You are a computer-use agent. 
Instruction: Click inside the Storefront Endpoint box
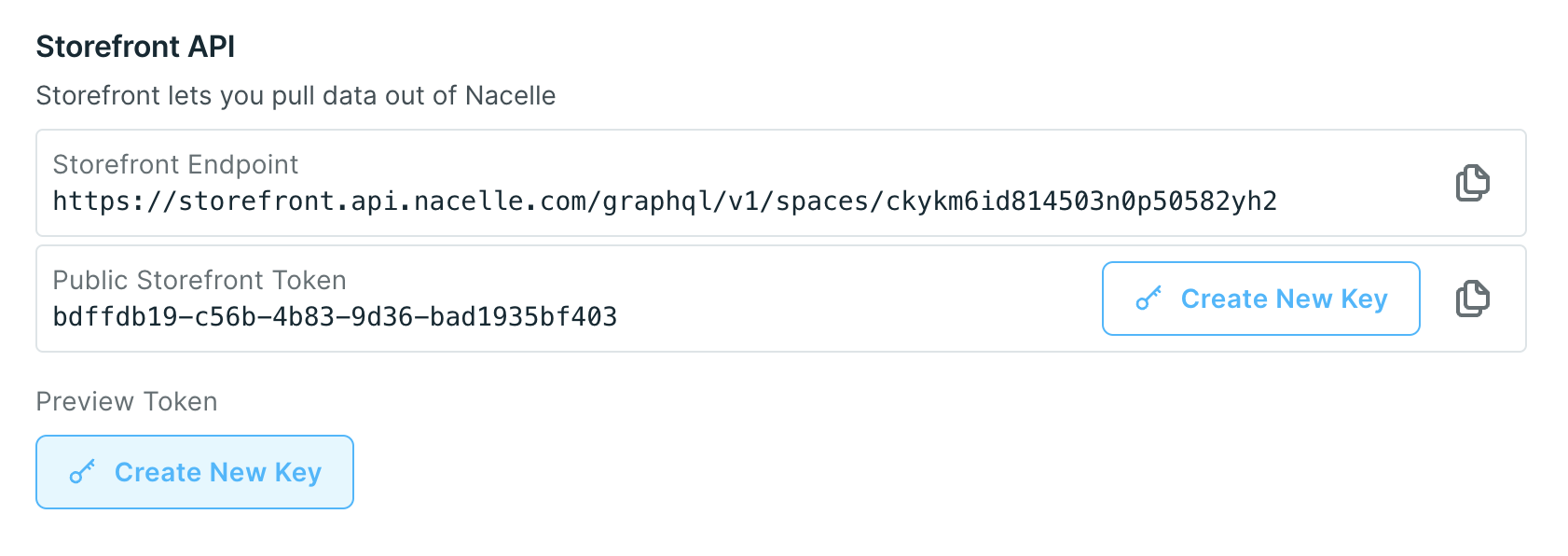pos(781,183)
